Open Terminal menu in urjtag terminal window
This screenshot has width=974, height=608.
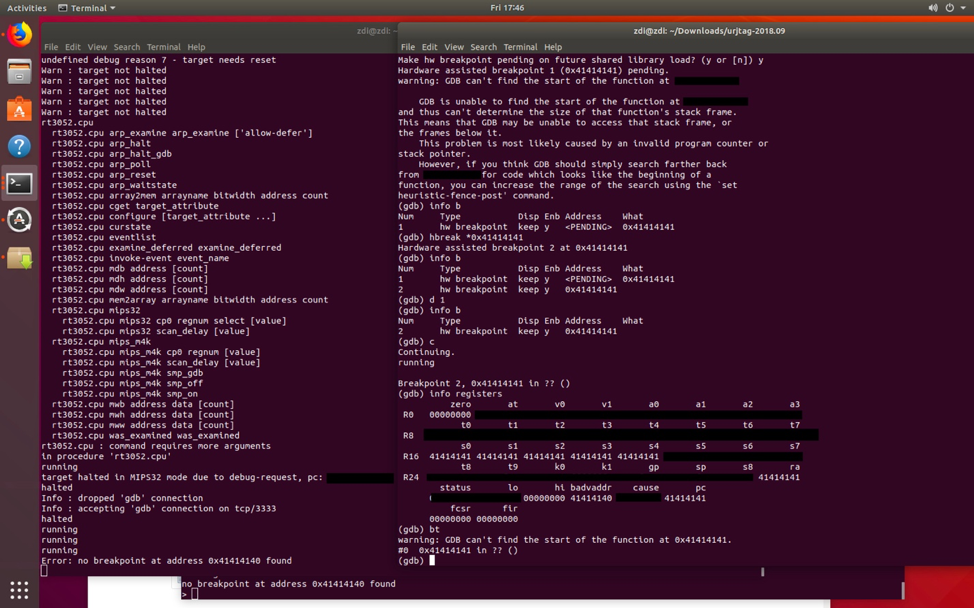[x=520, y=47]
